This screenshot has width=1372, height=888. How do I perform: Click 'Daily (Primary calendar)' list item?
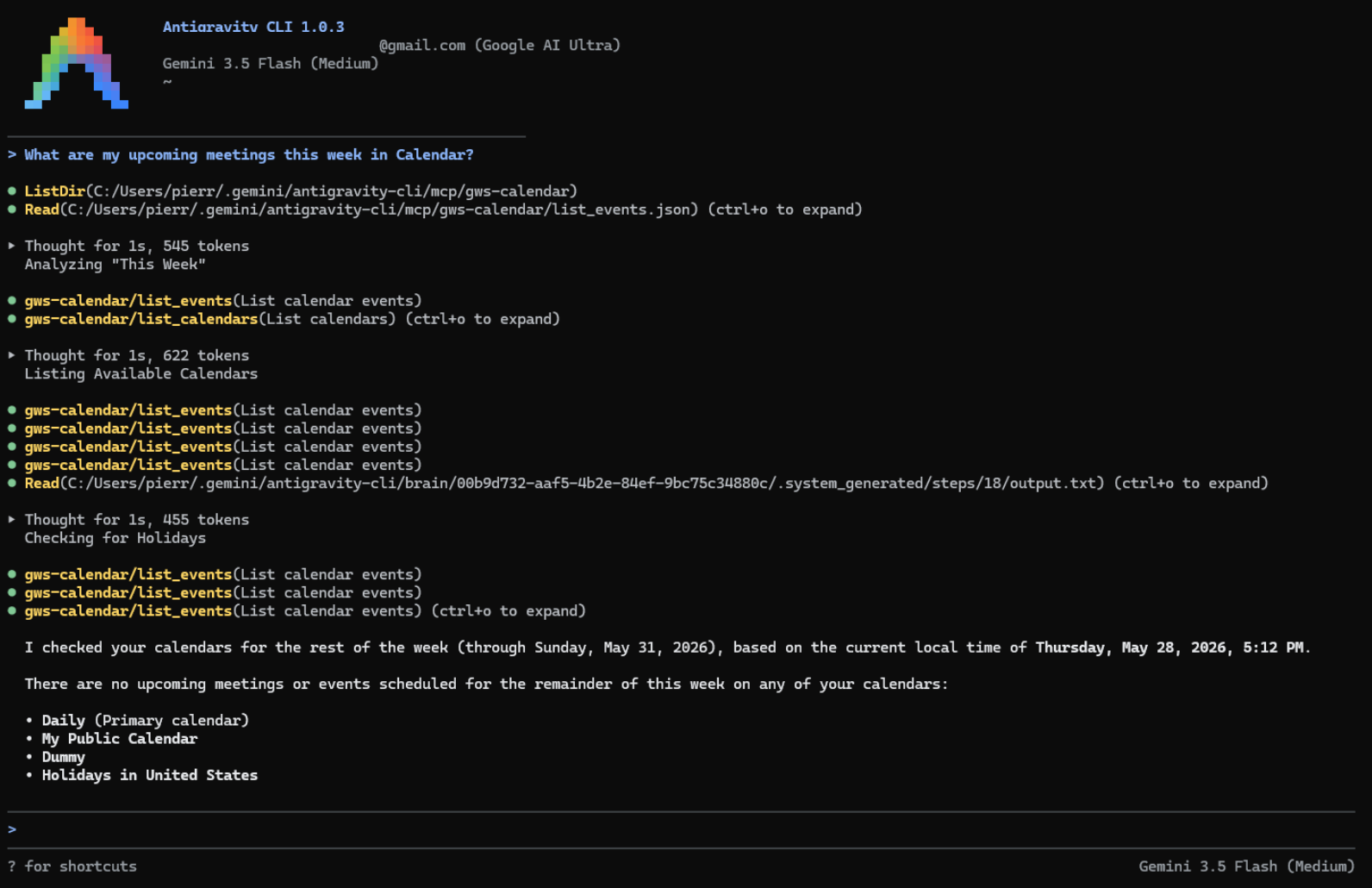click(146, 721)
